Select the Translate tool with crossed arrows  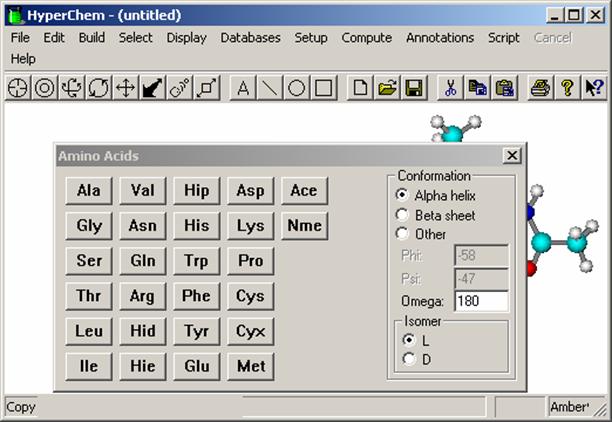point(126,88)
